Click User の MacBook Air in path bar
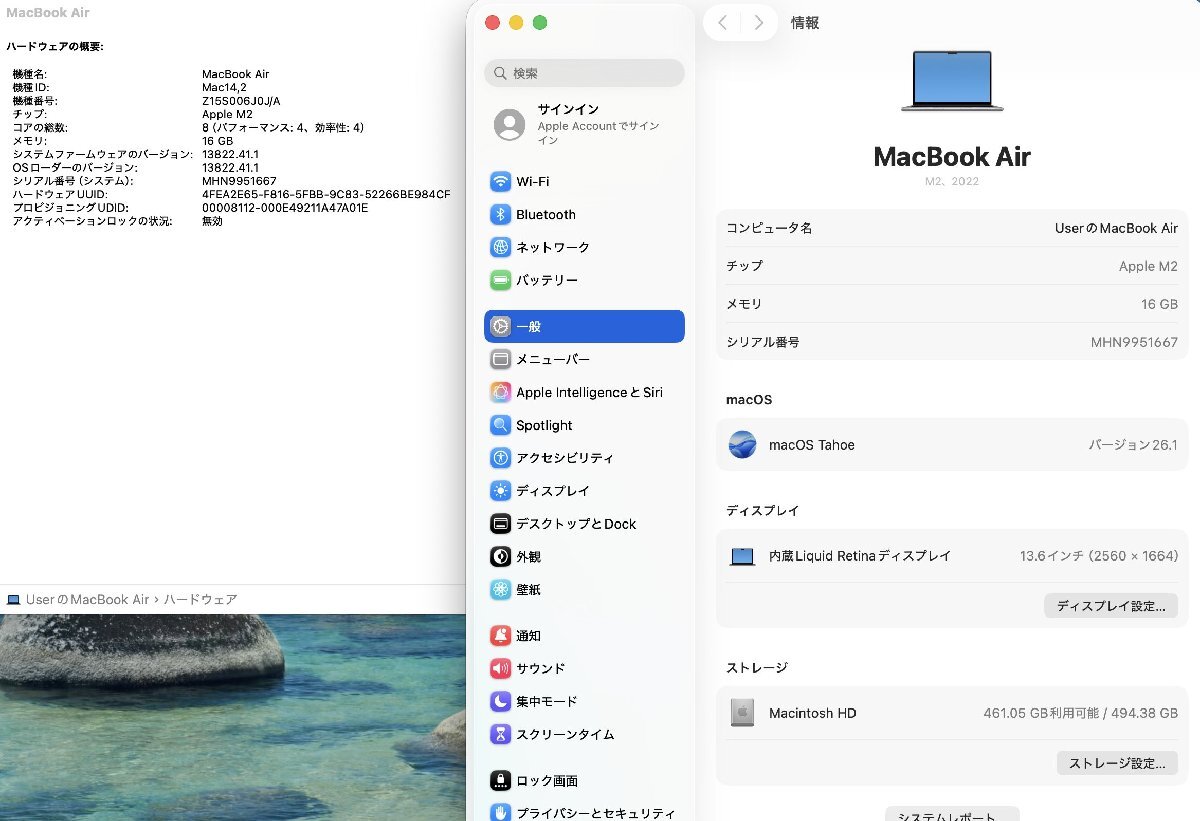Screen dimensions: 1200x821 click(88, 599)
